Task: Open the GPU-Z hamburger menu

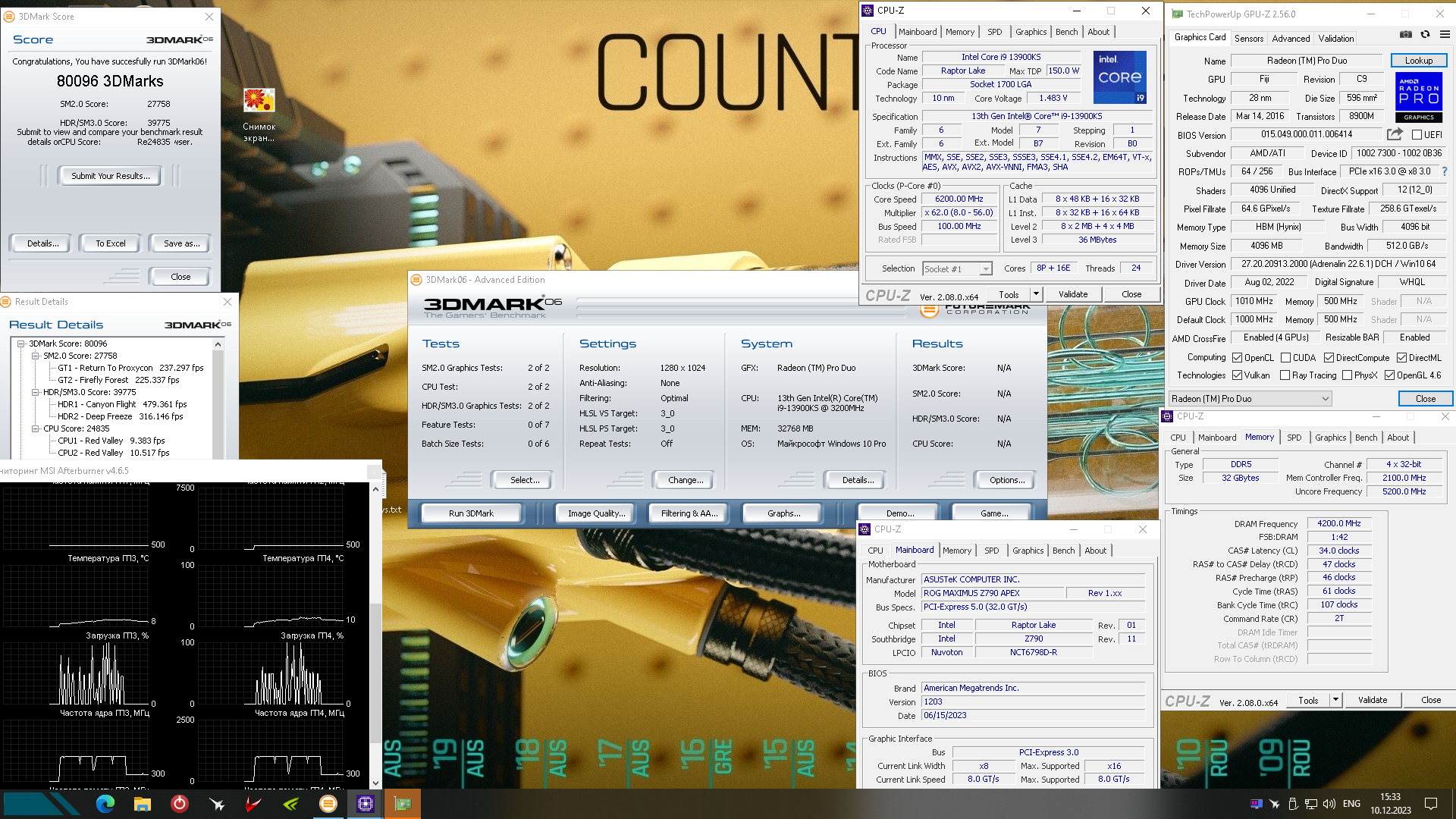Action: click(1445, 35)
